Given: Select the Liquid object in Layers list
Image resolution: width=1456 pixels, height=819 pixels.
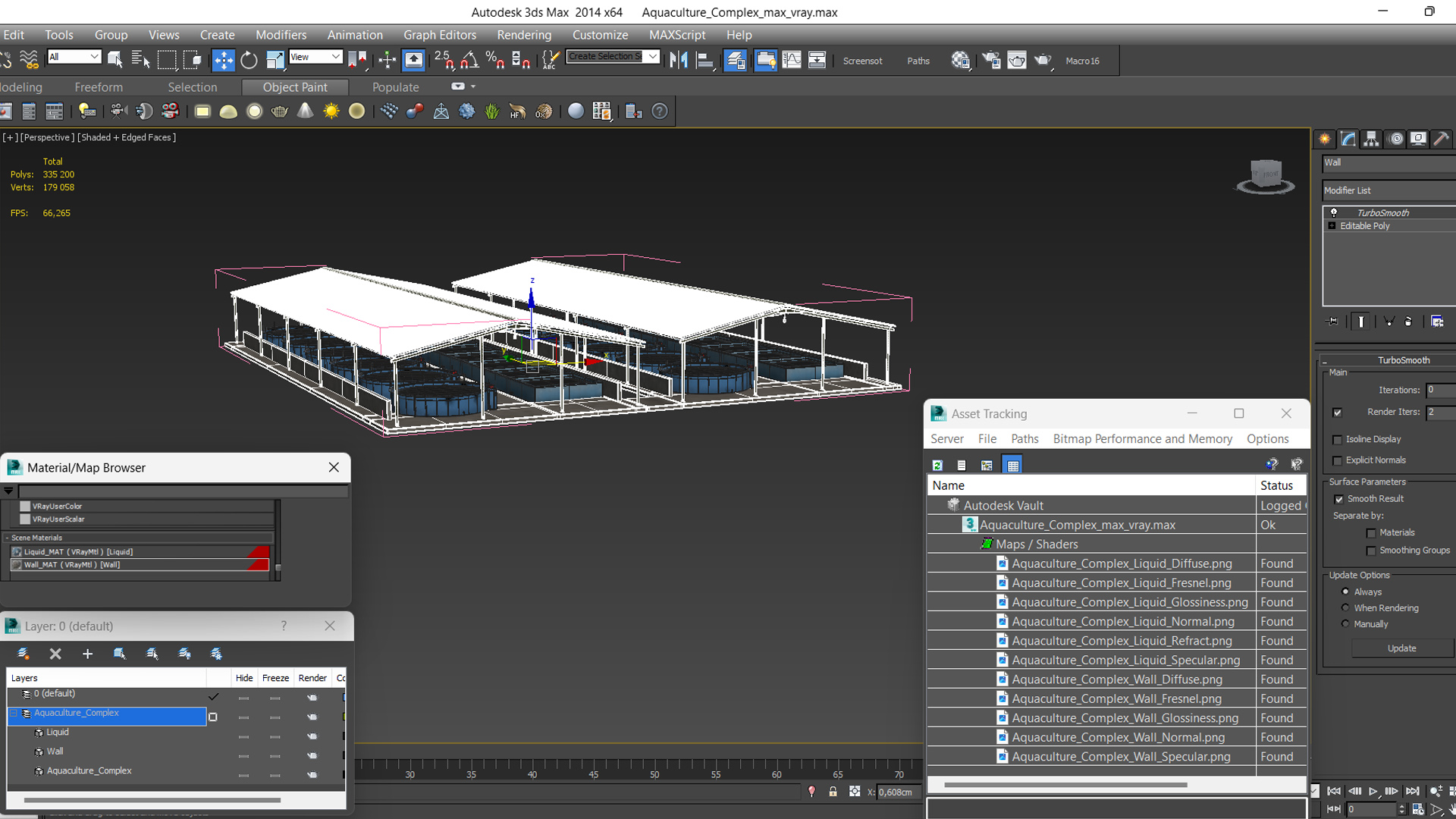Looking at the screenshot, I should 58,733.
